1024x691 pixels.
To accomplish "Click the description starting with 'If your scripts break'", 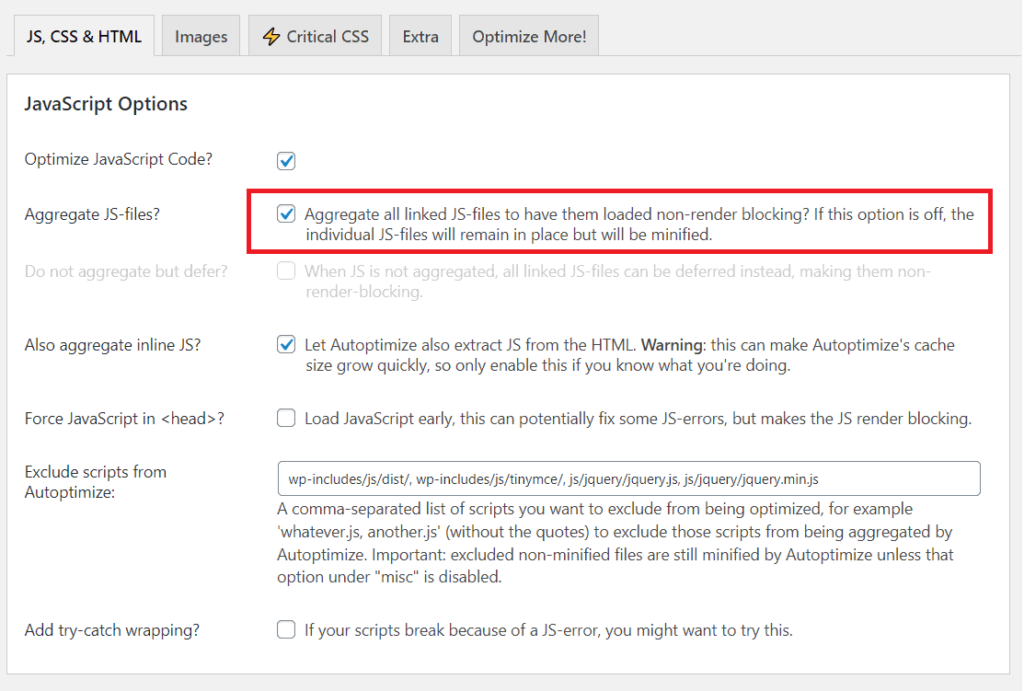I will click(549, 630).
